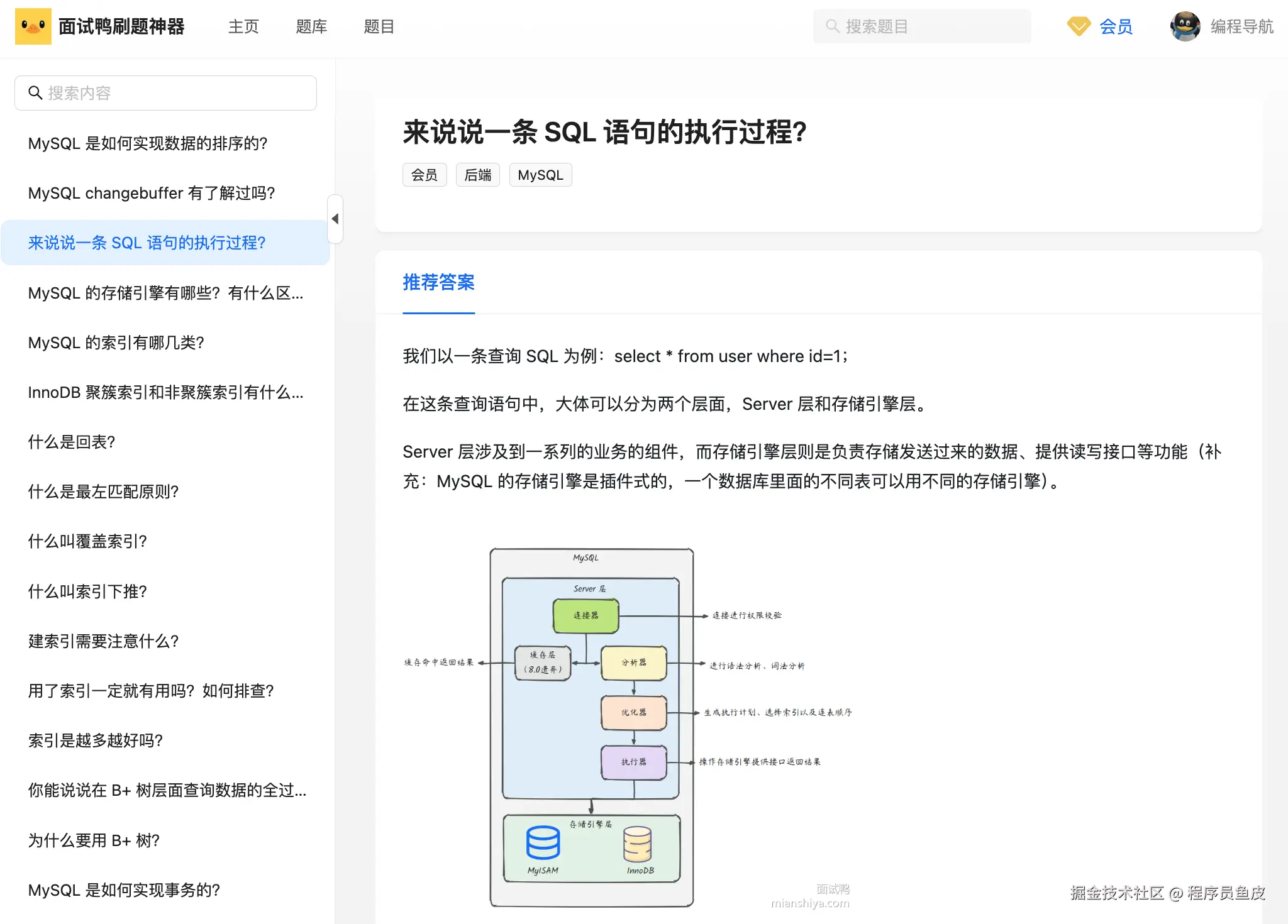This screenshot has height=924, width=1288.
Task: Open the 题库 nav item
Action: click(311, 26)
